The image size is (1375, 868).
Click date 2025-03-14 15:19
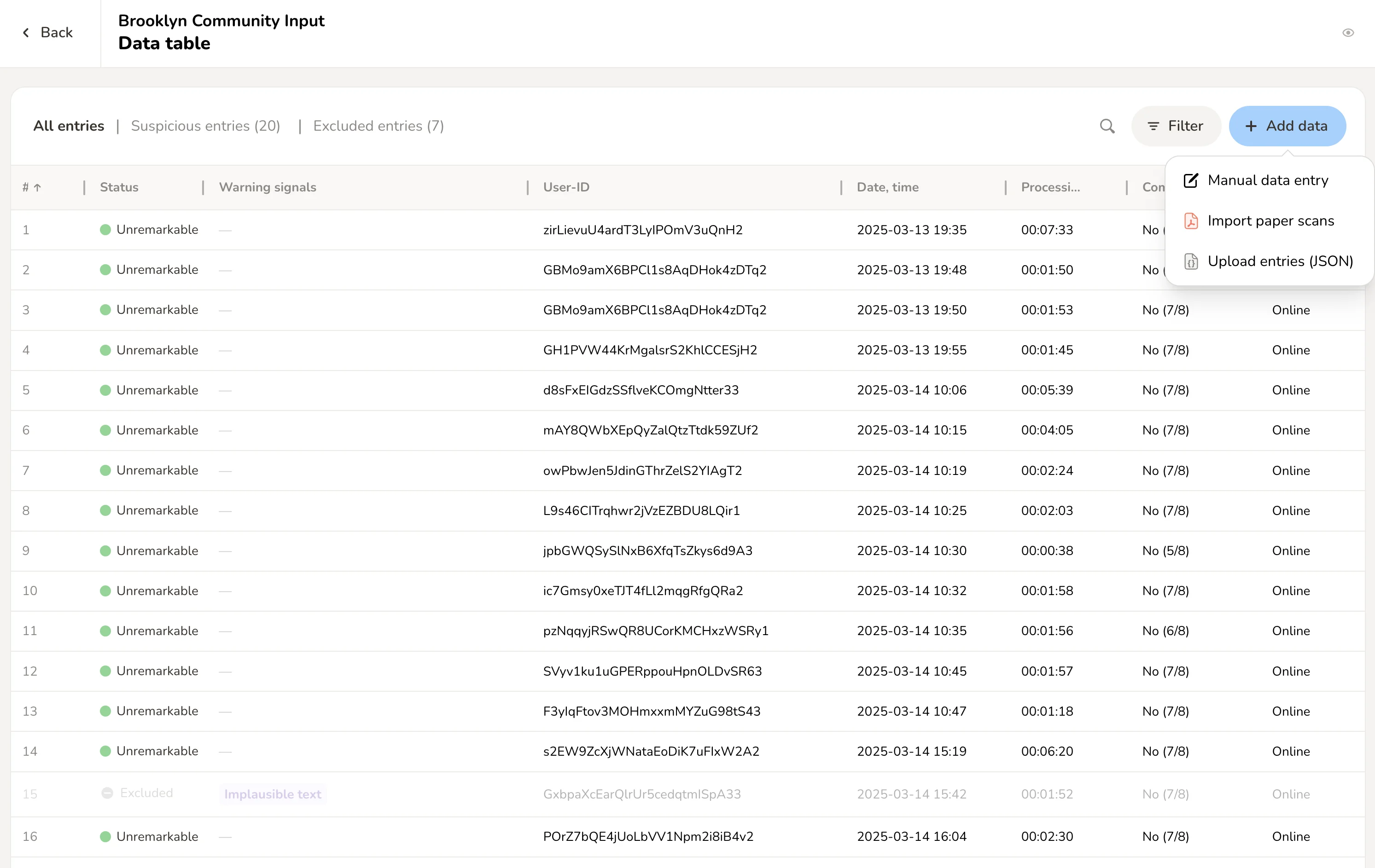pos(911,751)
